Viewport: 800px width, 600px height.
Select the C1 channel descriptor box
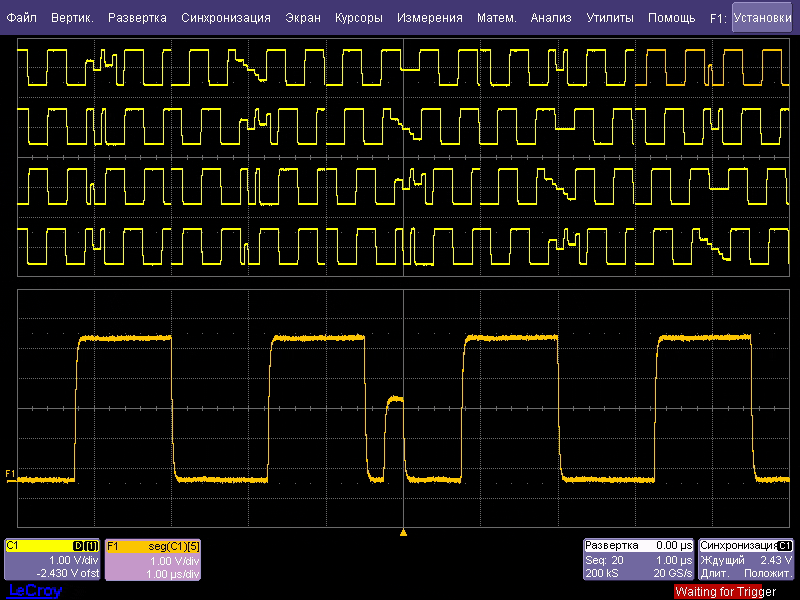point(52,559)
